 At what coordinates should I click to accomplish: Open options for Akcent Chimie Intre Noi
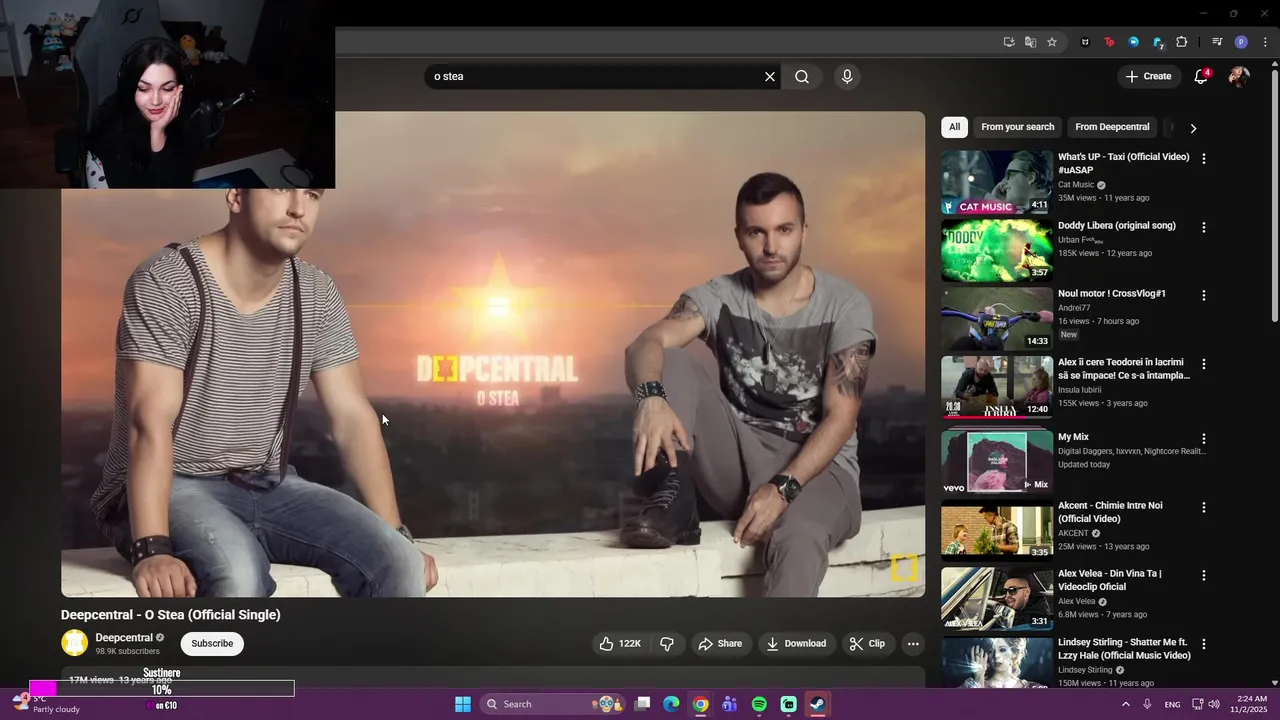pyautogui.click(x=1203, y=507)
